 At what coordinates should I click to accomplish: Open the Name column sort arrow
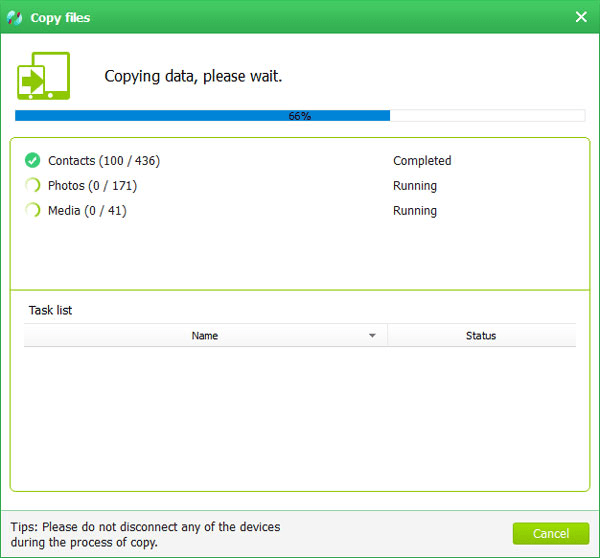coord(372,336)
